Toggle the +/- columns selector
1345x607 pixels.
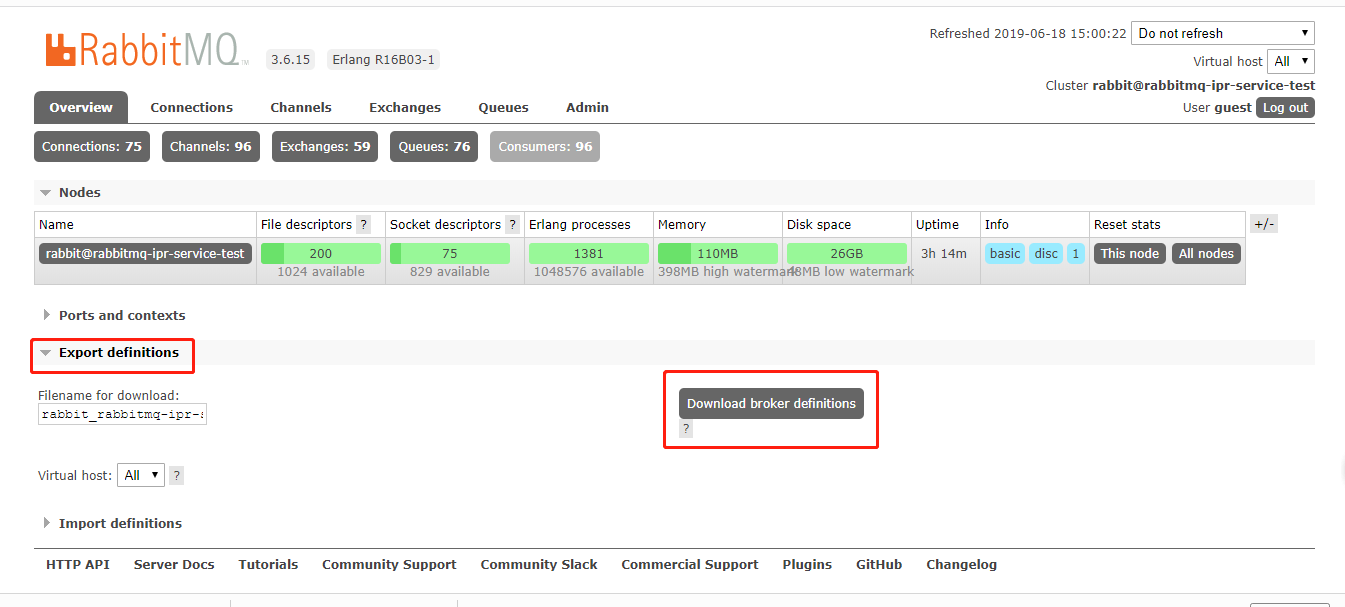pos(1264,224)
